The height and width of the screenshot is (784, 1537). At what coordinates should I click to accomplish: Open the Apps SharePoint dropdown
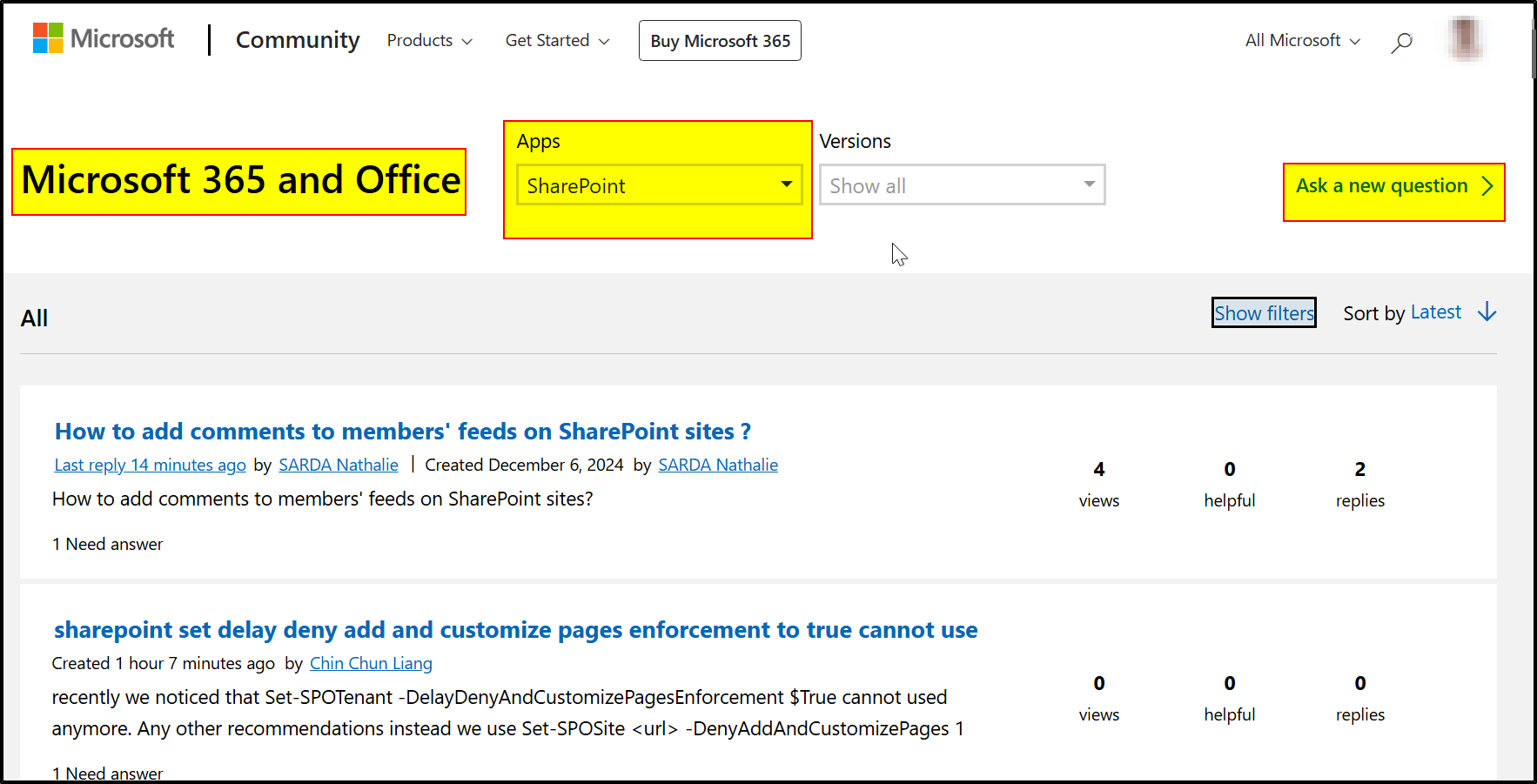[x=659, y=185]
